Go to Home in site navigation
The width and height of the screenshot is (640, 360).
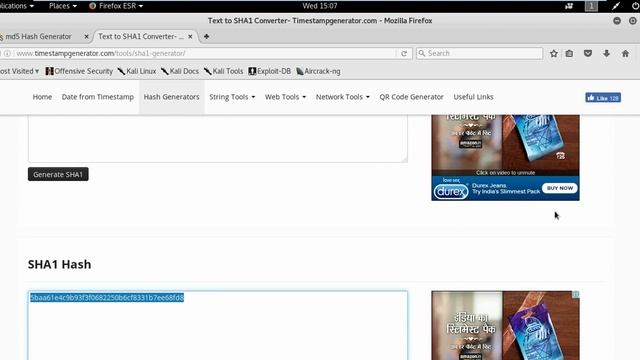[42, 97]
